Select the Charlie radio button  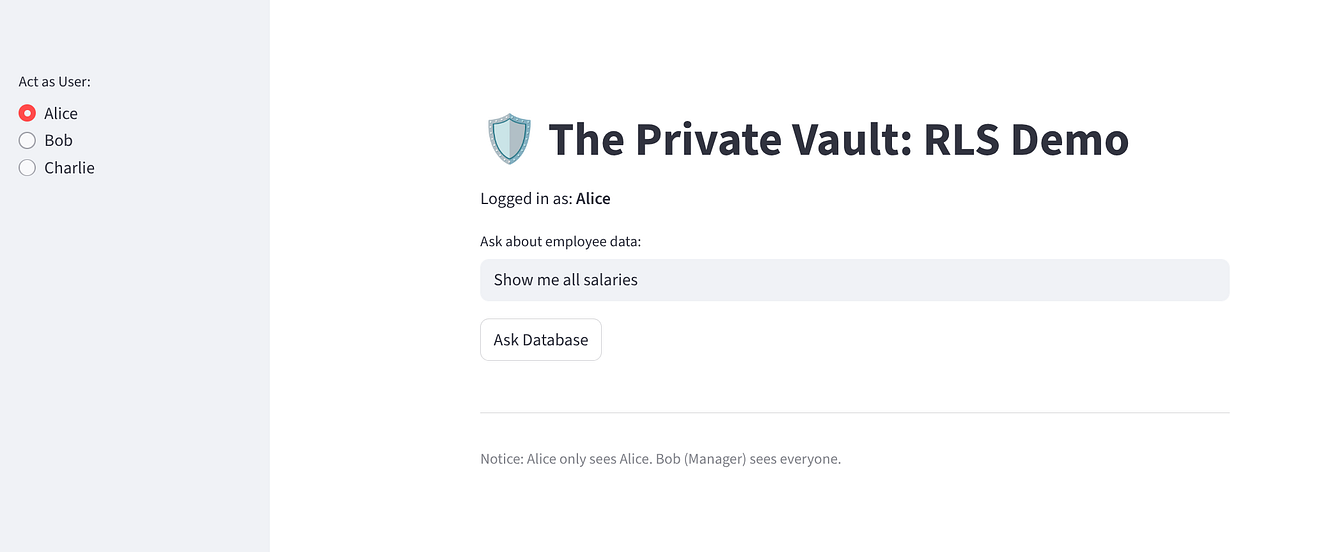28,168
